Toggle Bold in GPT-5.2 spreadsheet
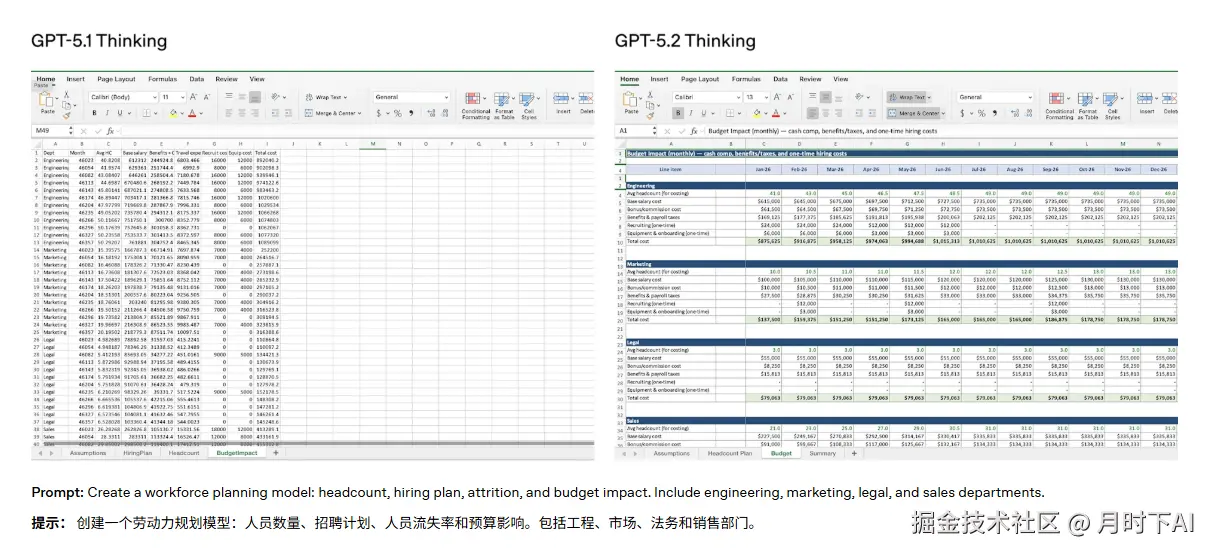1213x554 pixels. click(x=678, y=113)
